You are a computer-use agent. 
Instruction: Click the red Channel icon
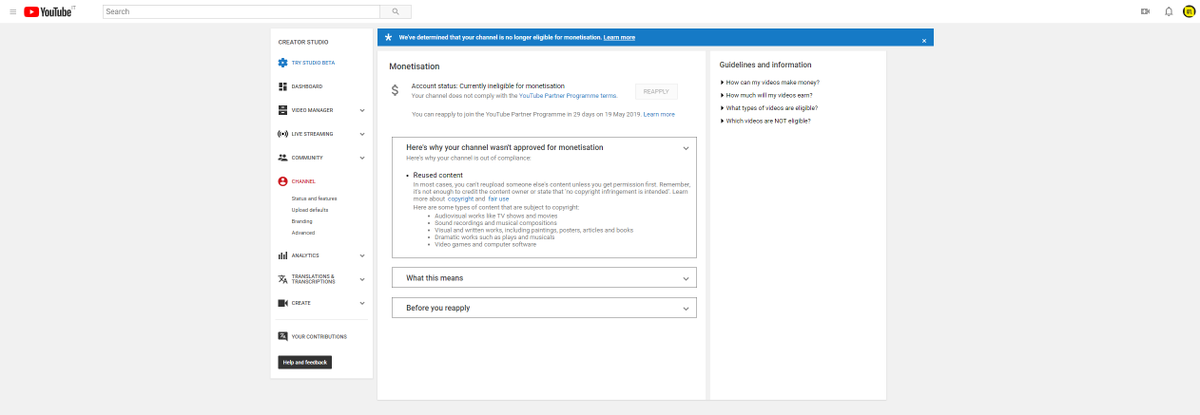click(x=283, y=182)
